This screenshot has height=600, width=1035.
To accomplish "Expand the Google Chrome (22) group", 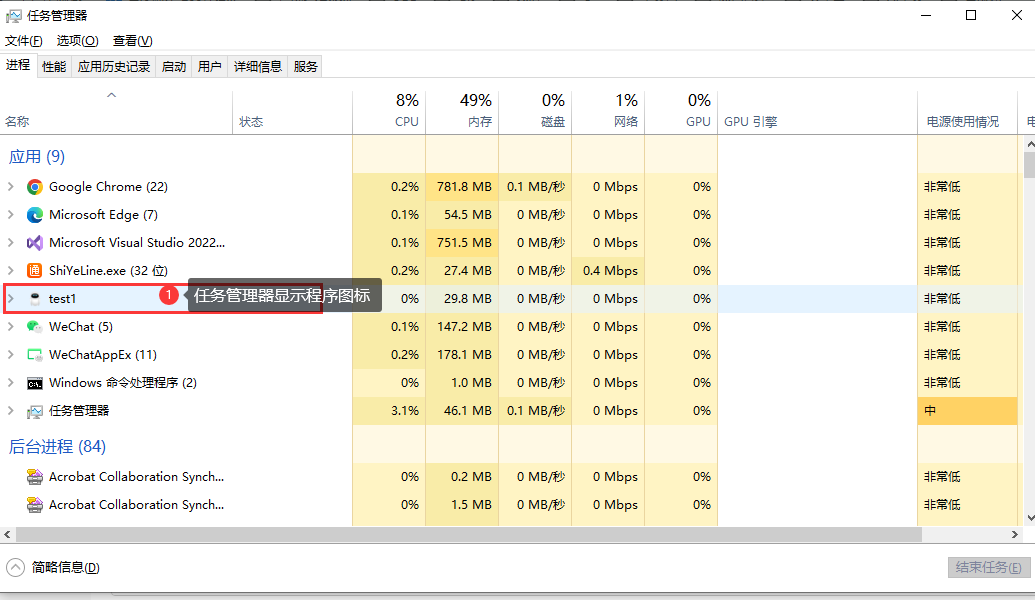I will click(x=11, y=187).
